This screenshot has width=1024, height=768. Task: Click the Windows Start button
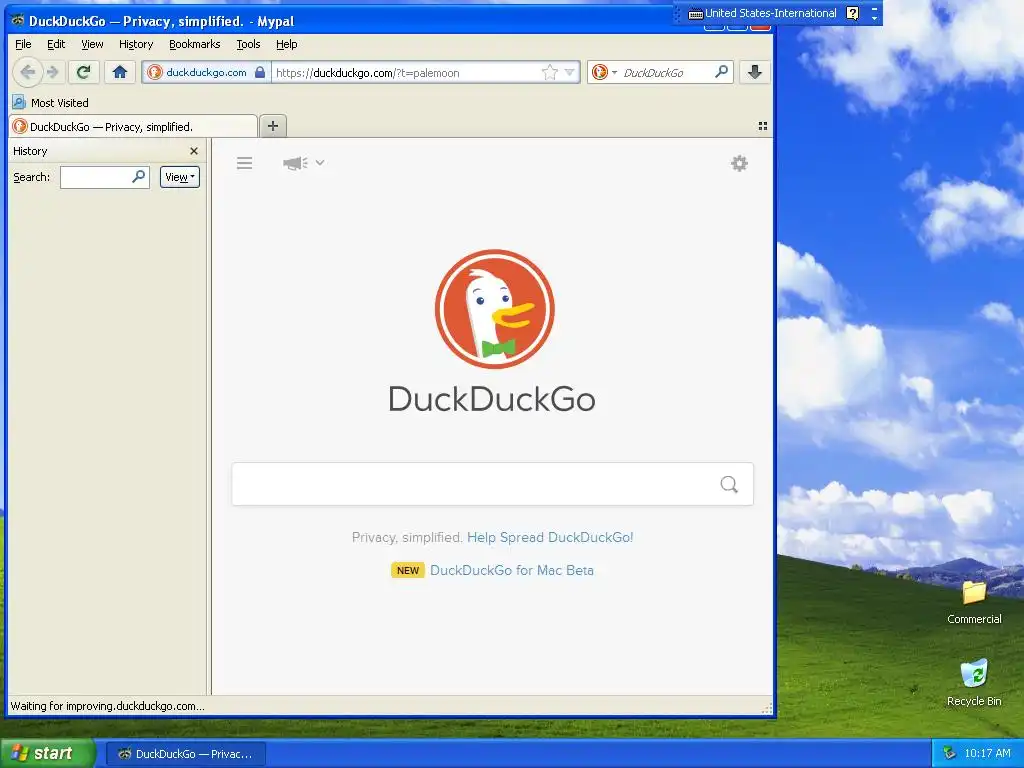coord(48,754)
